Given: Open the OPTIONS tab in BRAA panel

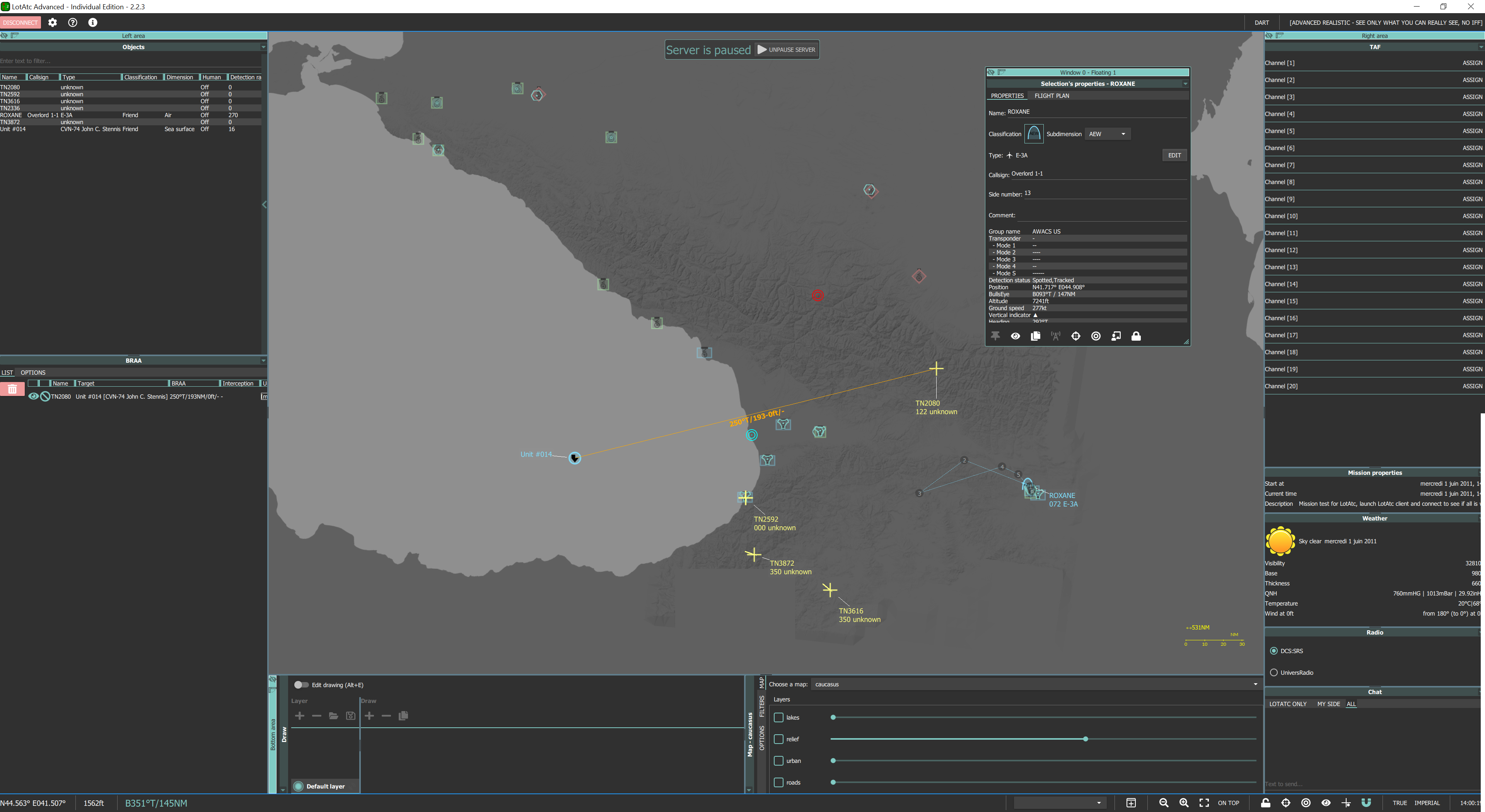Looking at the screenshot, I should coord(33,372).
